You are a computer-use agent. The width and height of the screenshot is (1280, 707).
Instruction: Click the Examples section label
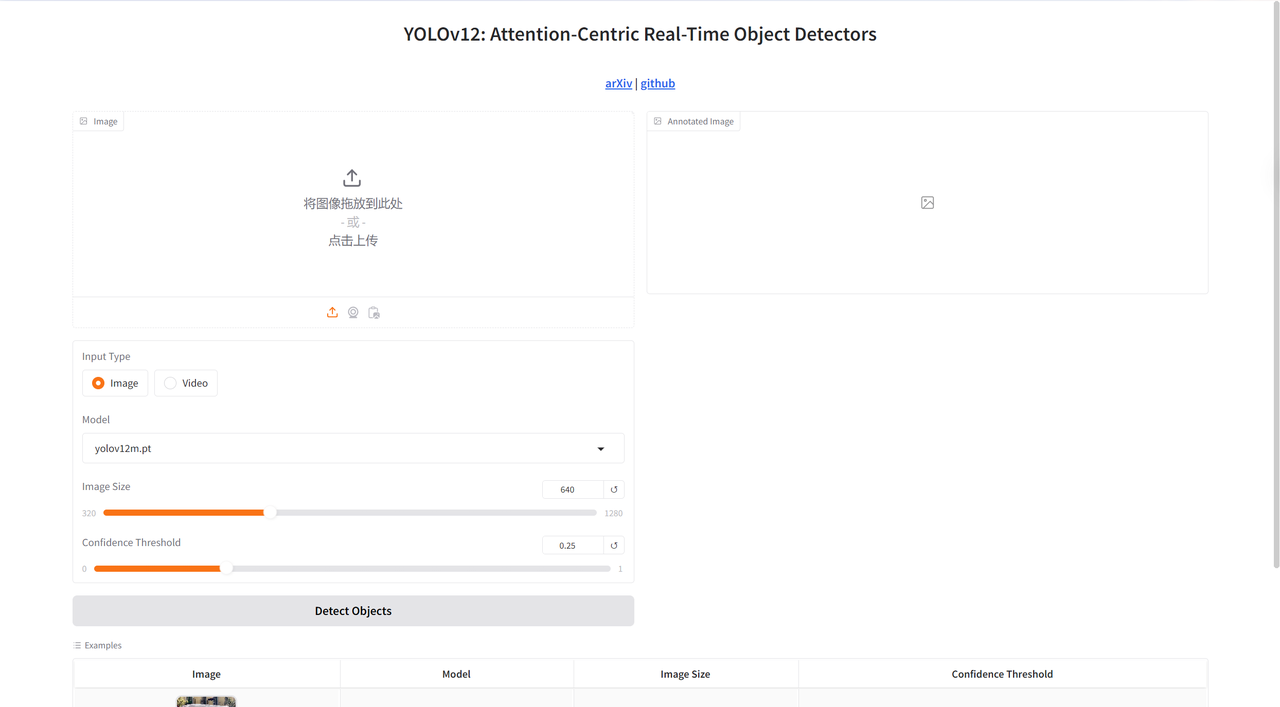(97, 645)
